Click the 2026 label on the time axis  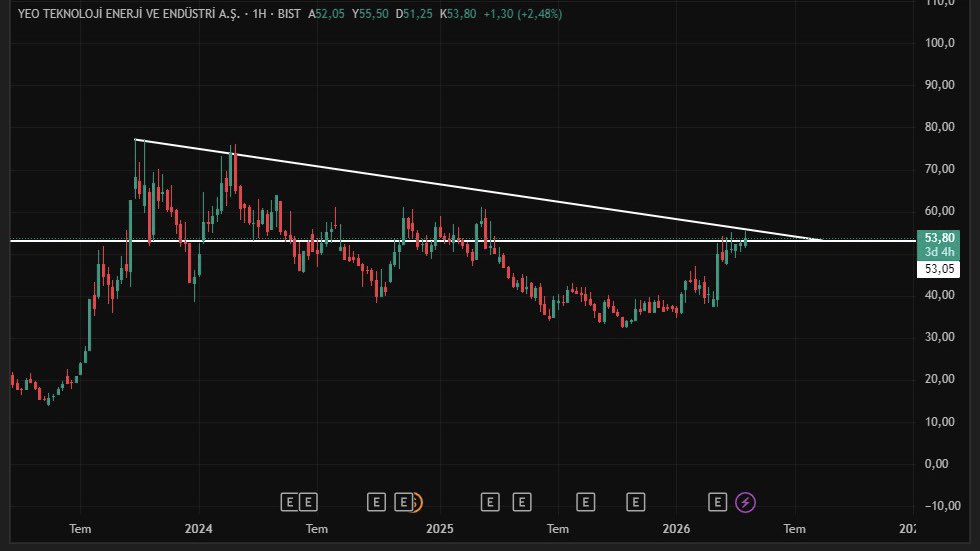coord(676,529)
